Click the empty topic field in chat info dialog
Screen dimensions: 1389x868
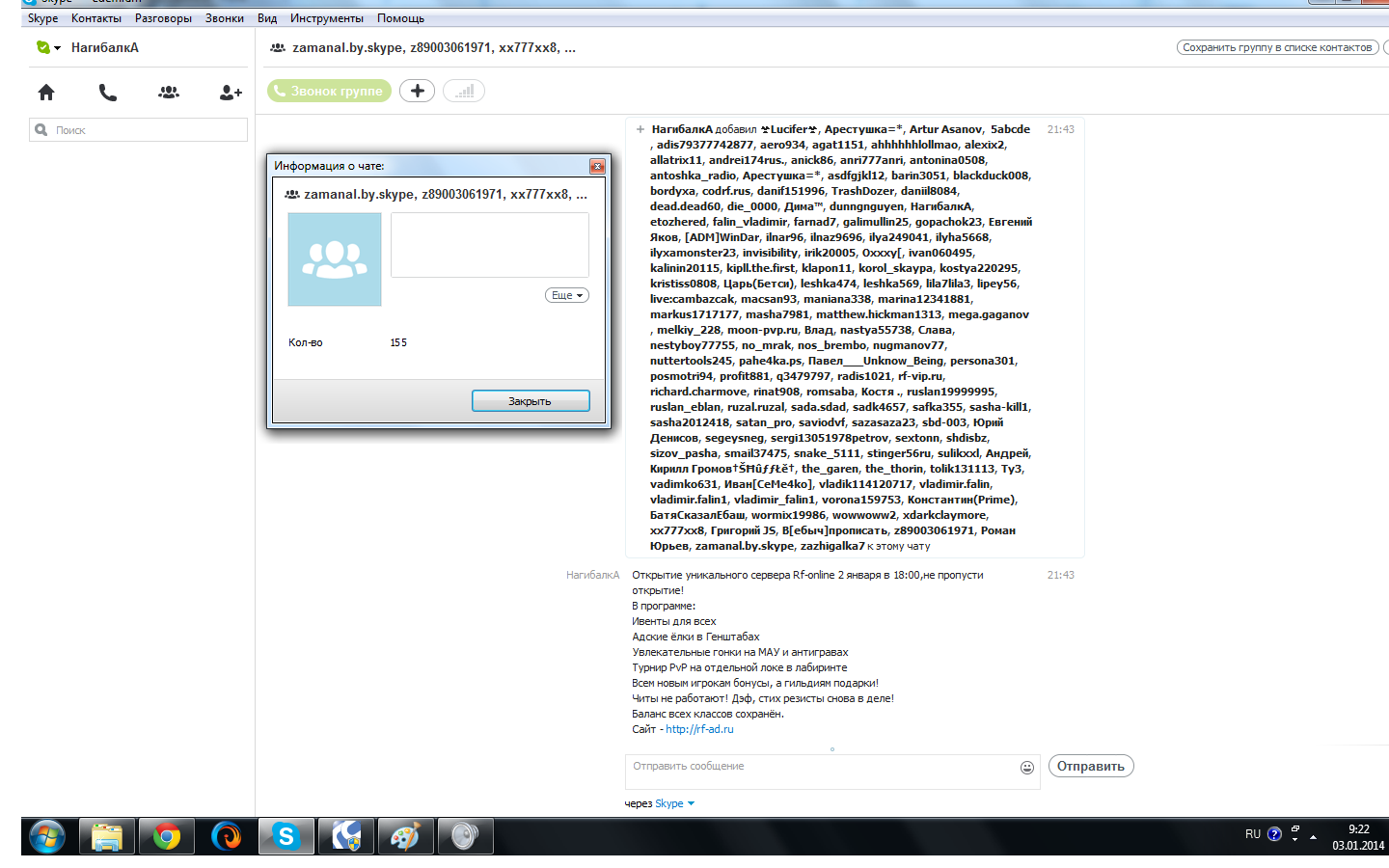tap(490, 245)
